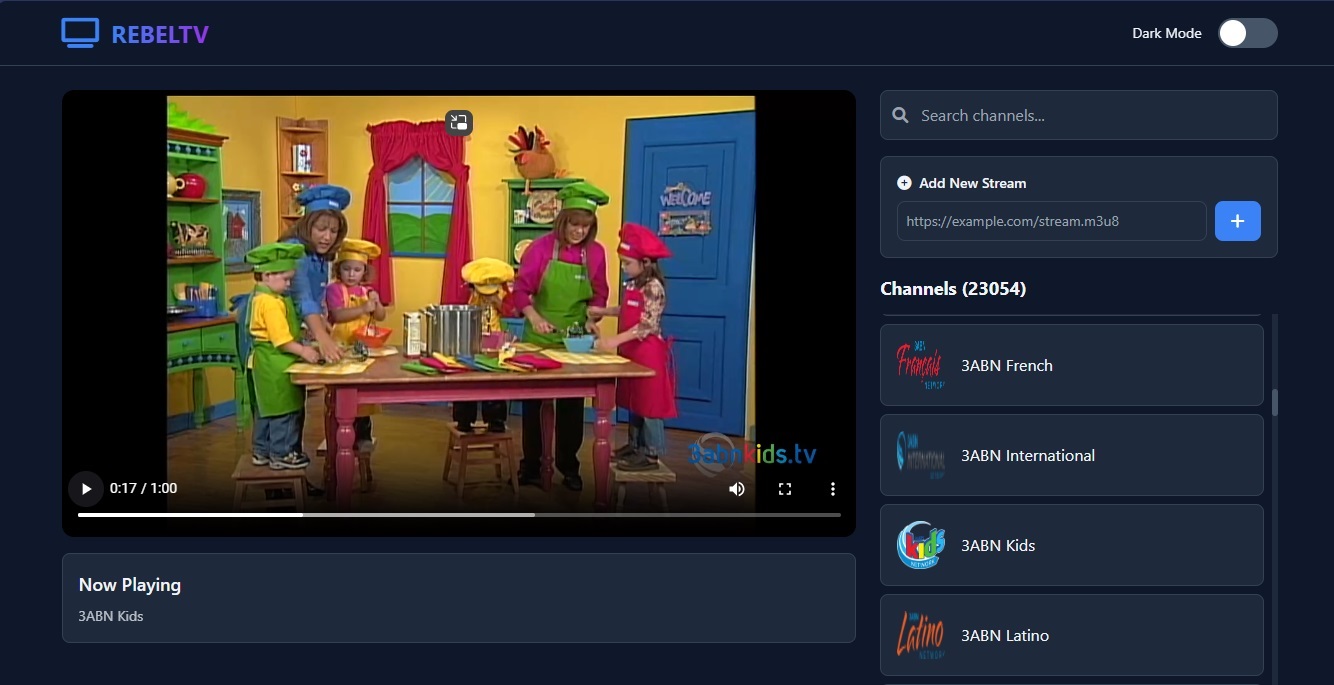
Task: Click the search channels input field
Action: click(1080, 115)
